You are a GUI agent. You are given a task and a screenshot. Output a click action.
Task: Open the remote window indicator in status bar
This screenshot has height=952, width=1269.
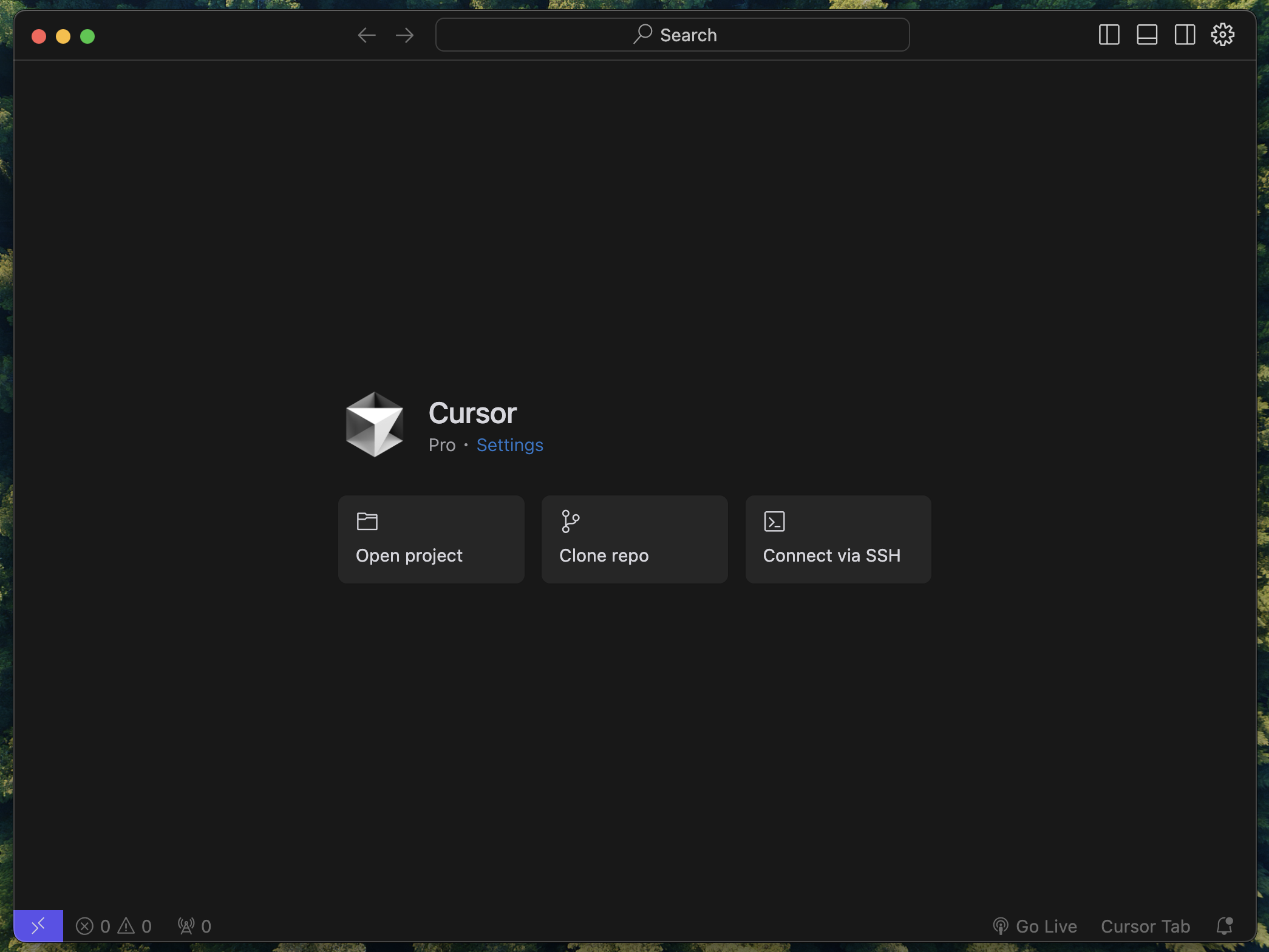coord(38,926)
